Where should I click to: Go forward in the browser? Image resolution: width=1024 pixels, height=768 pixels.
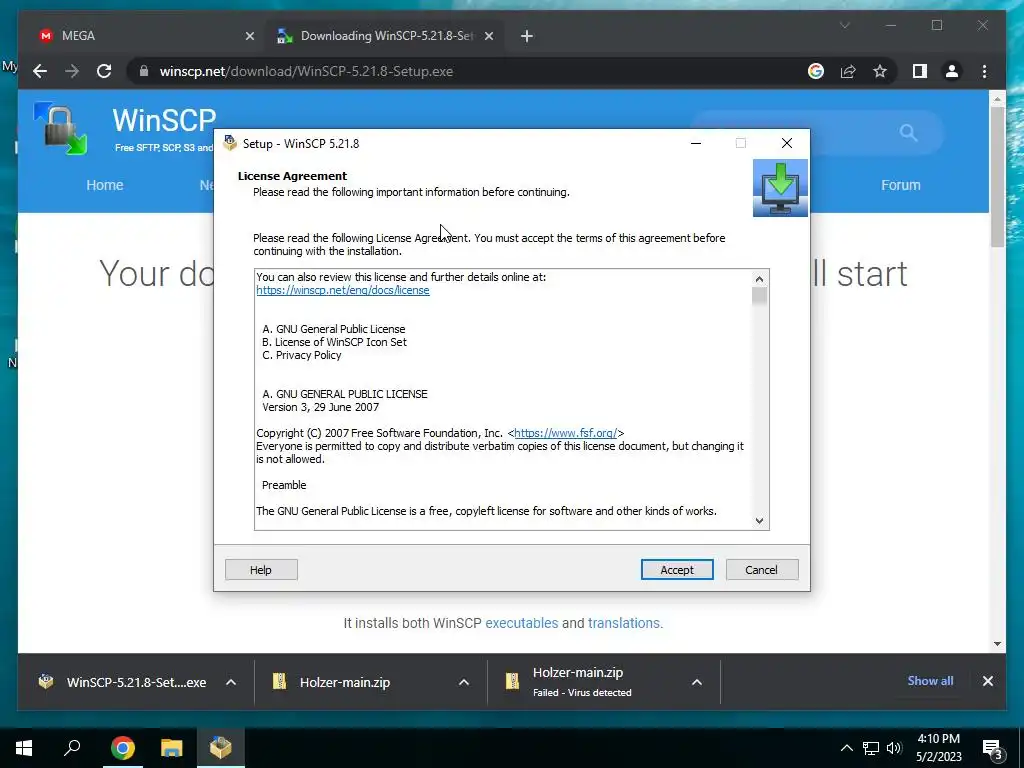pyautogui.click(x=72, y=71)
